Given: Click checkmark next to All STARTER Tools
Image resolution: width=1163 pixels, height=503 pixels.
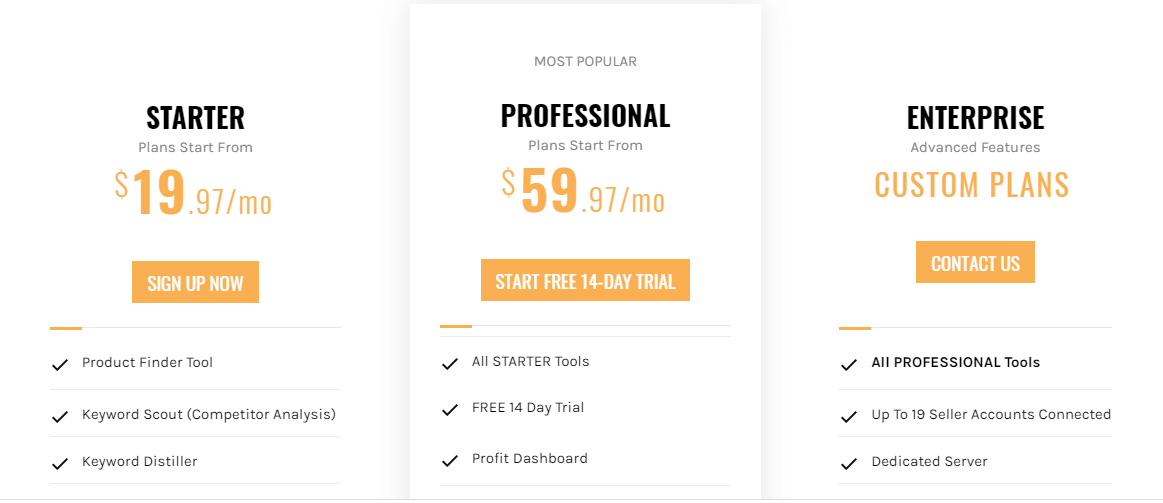Looking at the screenshot, I should [449, 364].
